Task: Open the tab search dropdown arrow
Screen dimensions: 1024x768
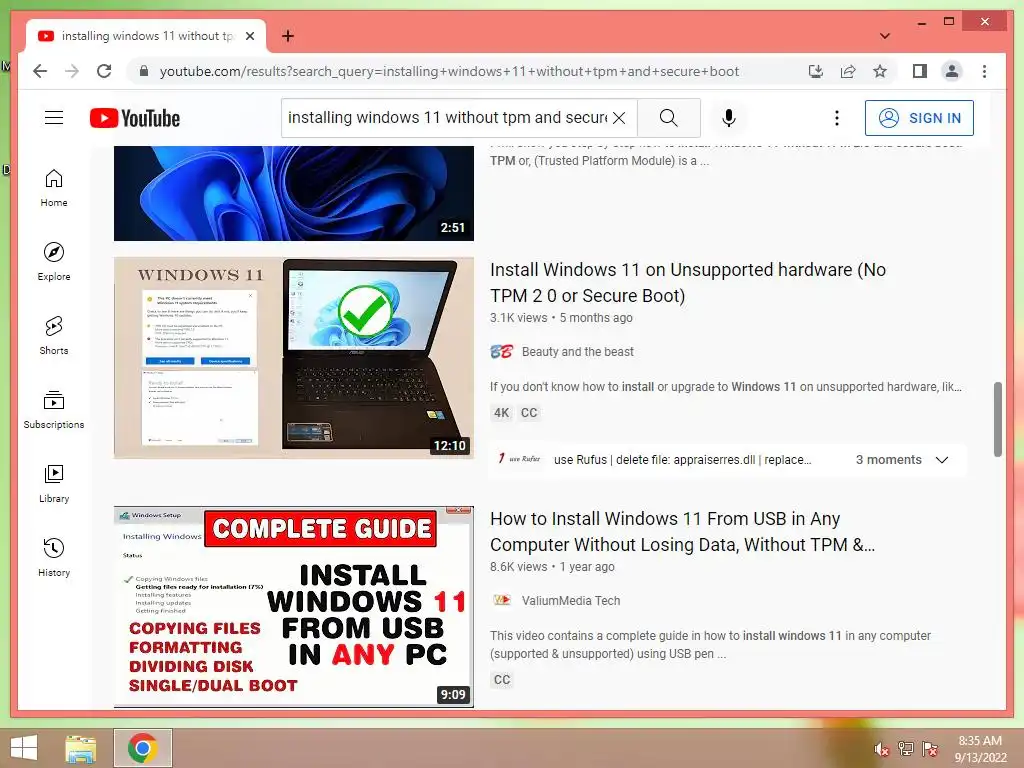Action: (x=885, y=36)
